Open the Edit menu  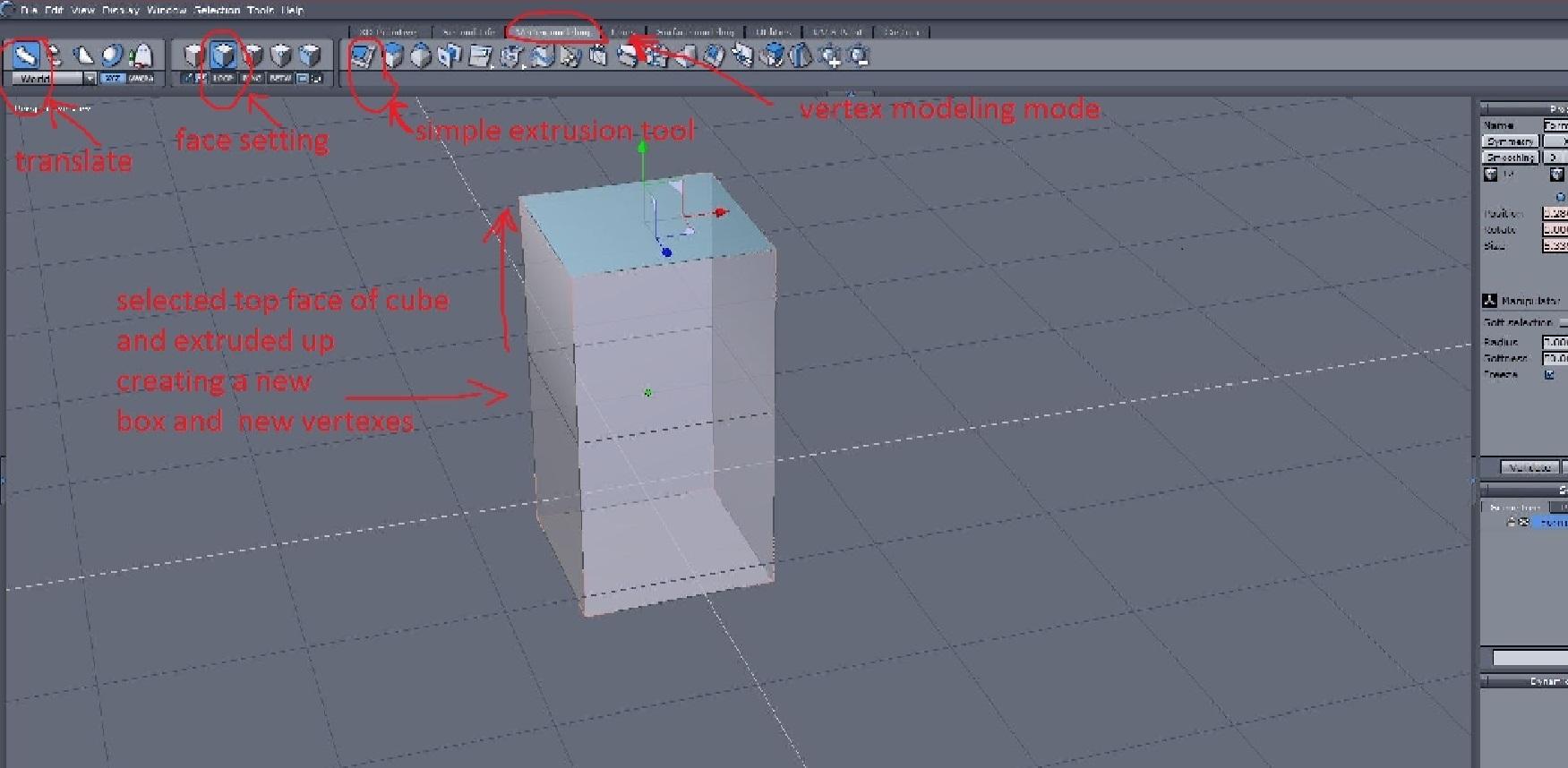tap(54, 10)
